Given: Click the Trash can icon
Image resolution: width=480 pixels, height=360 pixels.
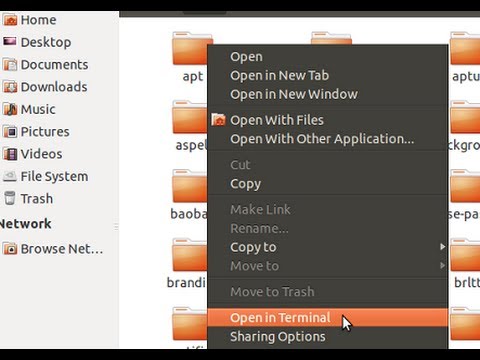Looking at the screenshot, I should [x=10, y=198].
